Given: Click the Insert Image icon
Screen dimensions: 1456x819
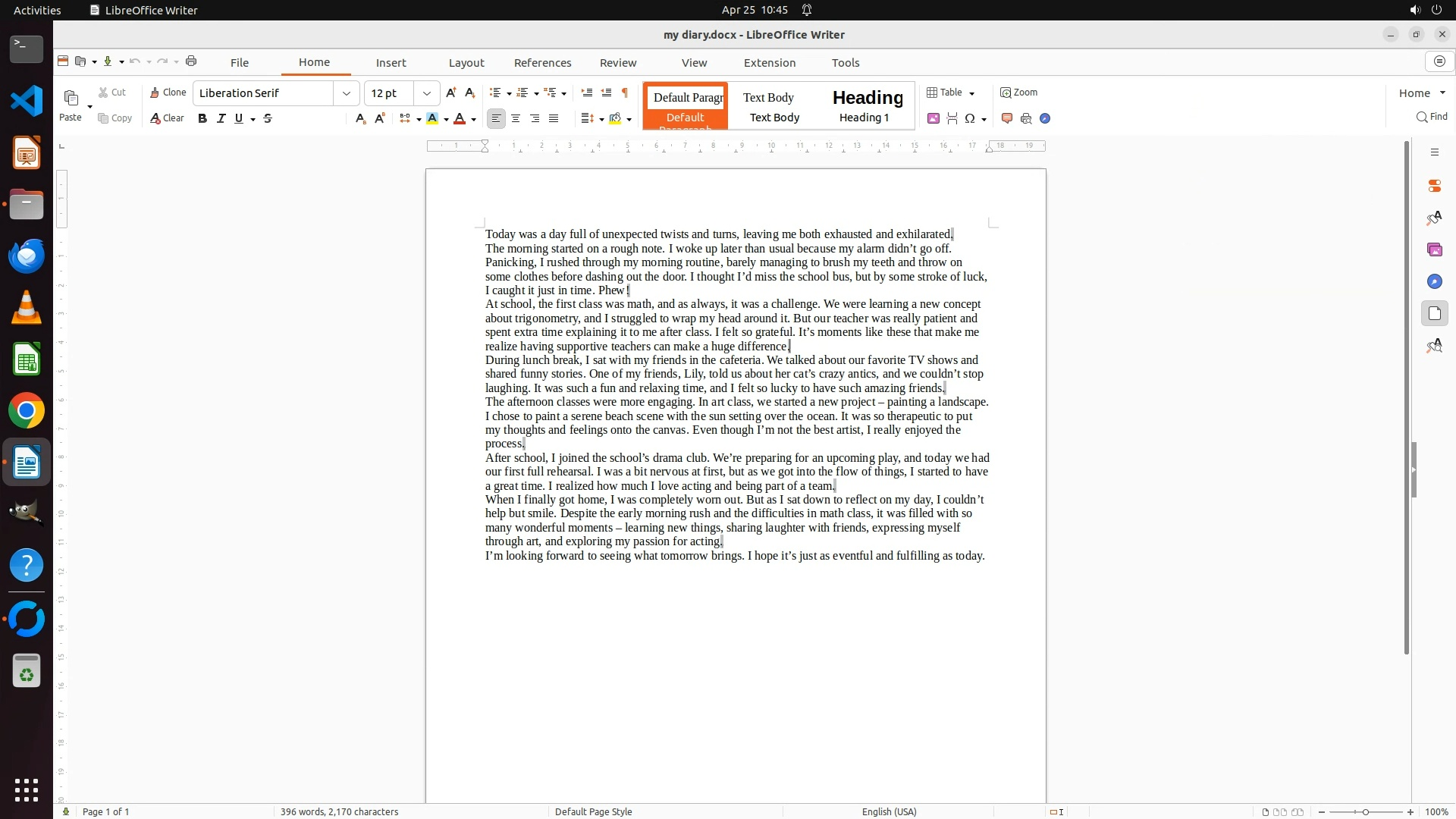Looking at the screenshot, I should [x=934, y=118].
